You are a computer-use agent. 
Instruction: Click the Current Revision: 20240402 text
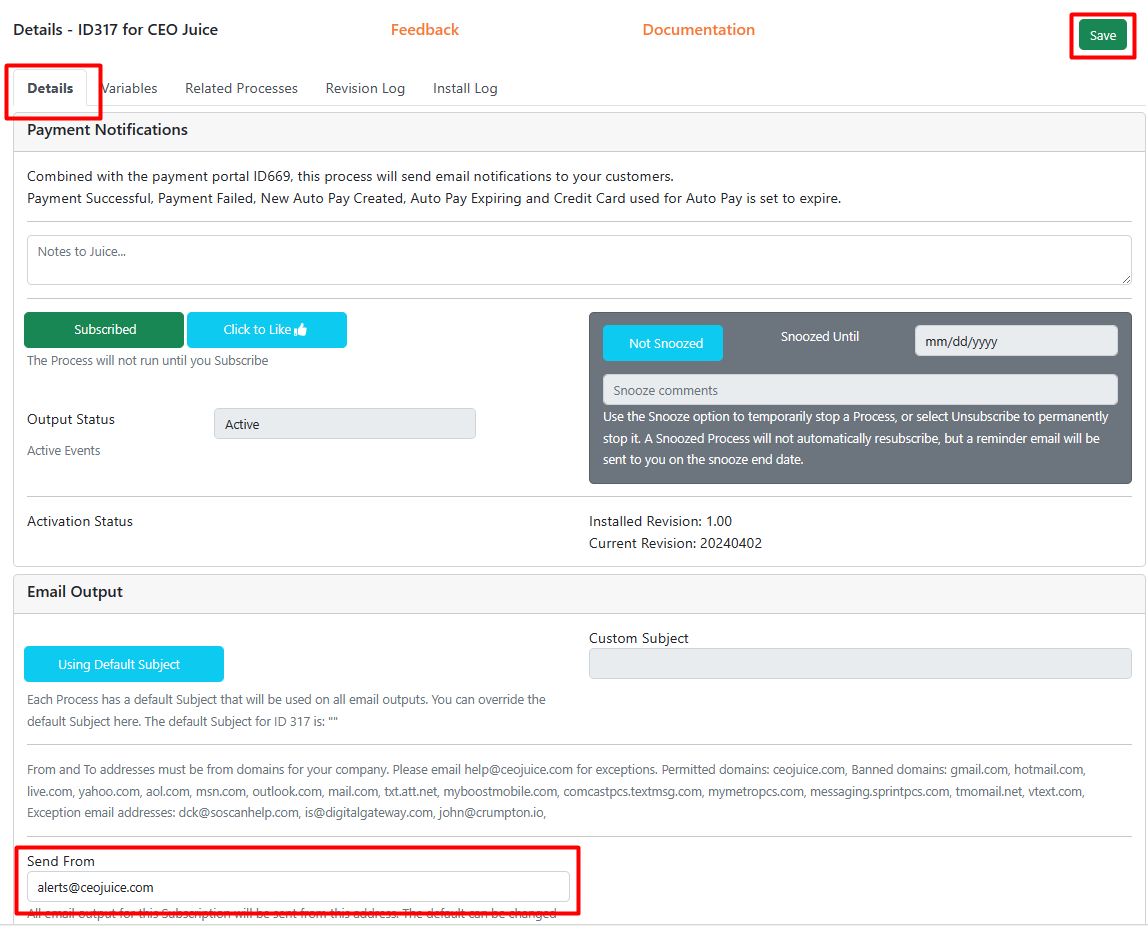coord(675,543)
